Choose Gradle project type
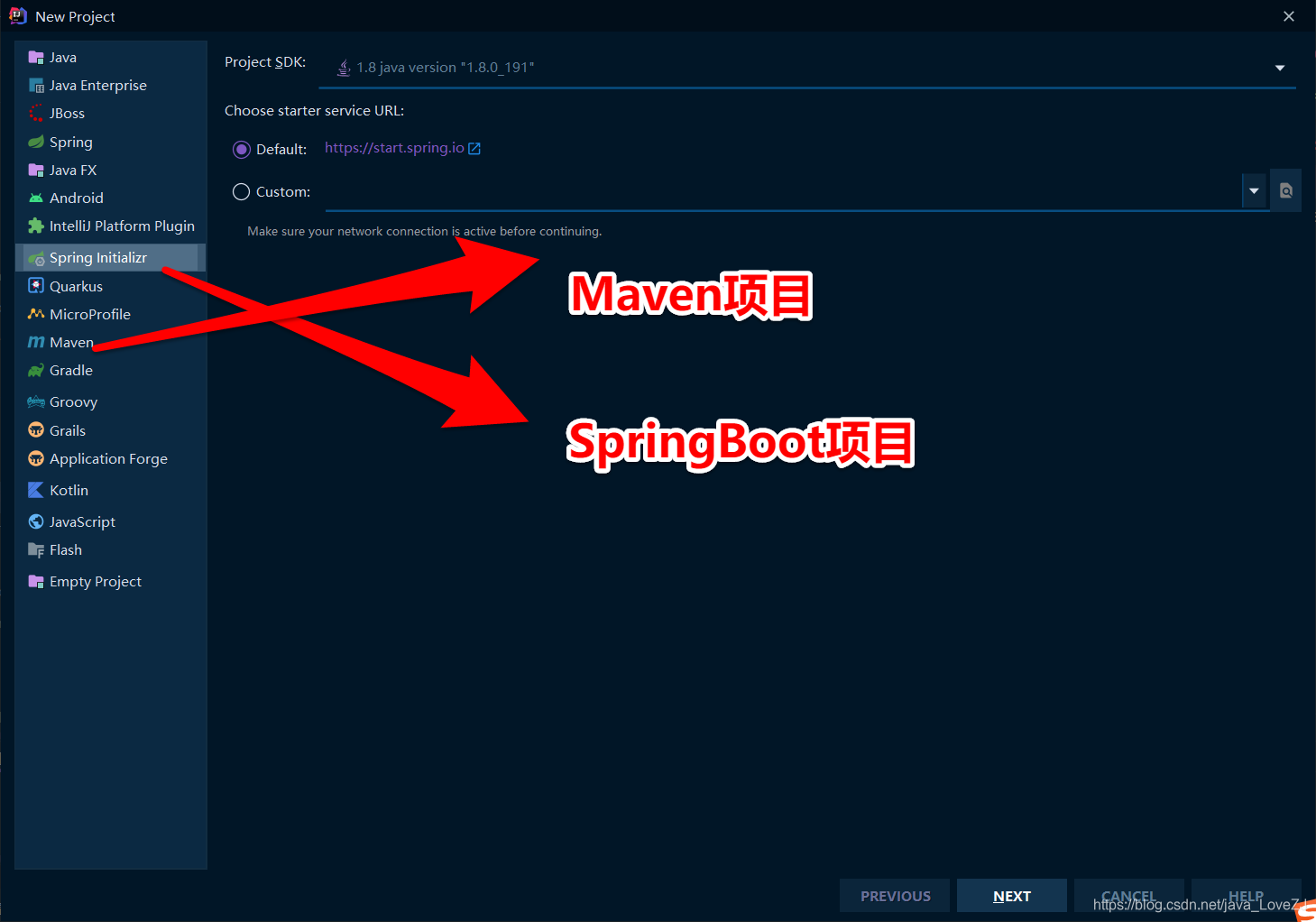The width and height of the screenshot is (1316, 922). 111,370
